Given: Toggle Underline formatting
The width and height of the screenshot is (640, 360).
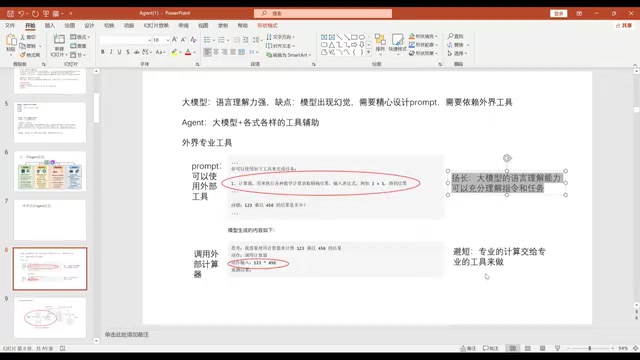Looking at the screenshot, I should 119,52.
